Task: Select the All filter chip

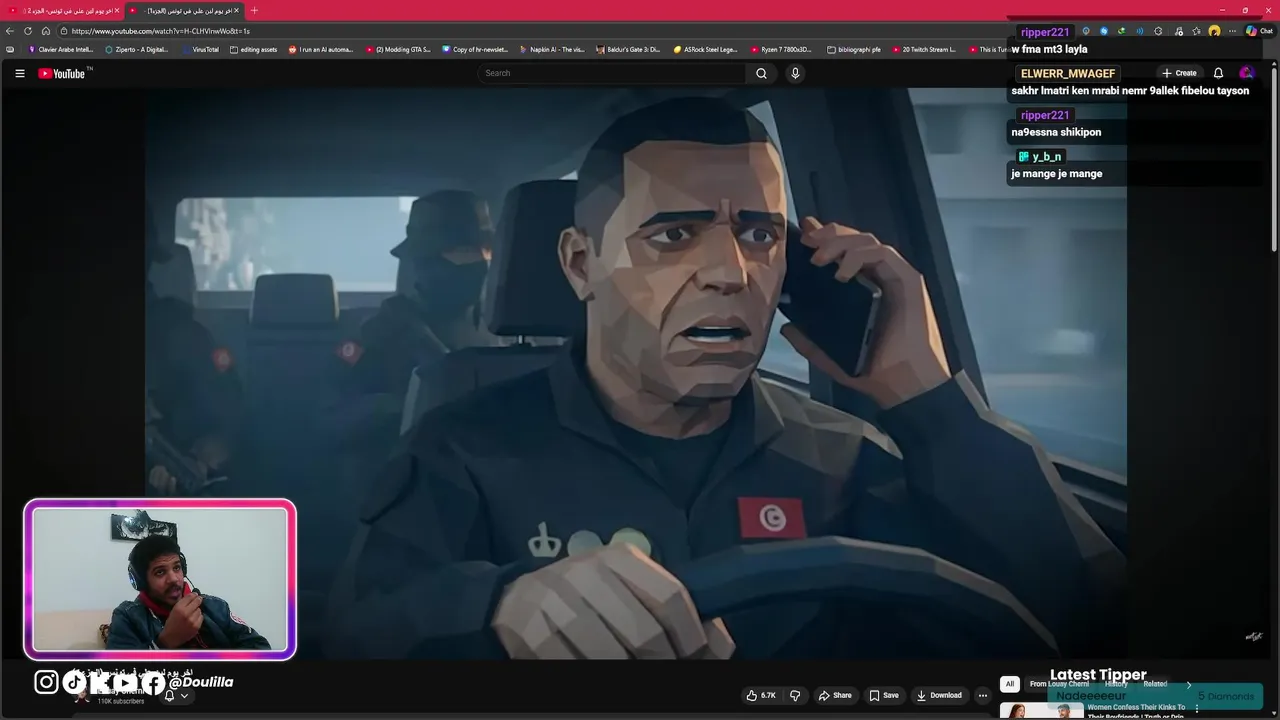Action: [x=1010, y=684]
